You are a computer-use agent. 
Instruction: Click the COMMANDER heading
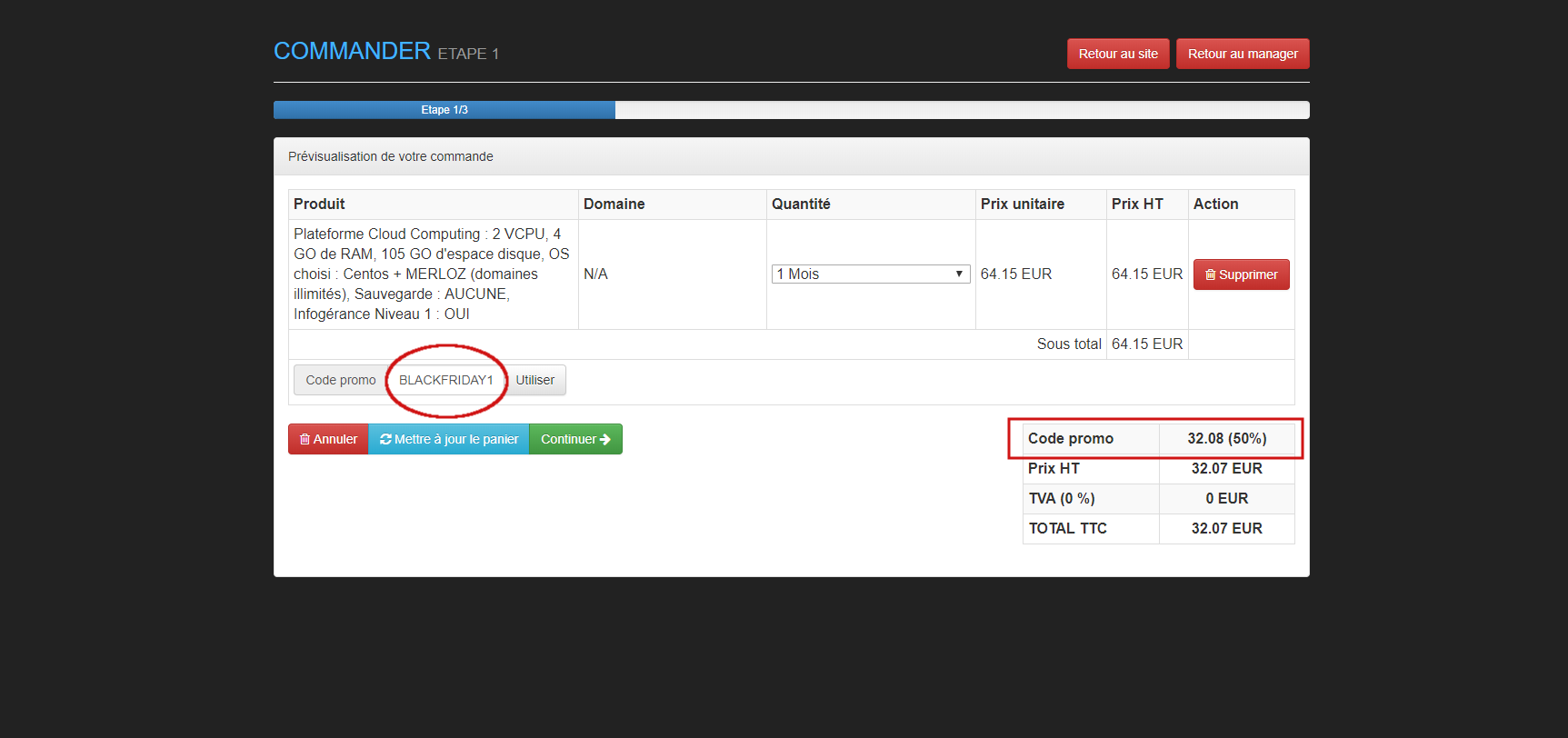[x=352, y=51]
